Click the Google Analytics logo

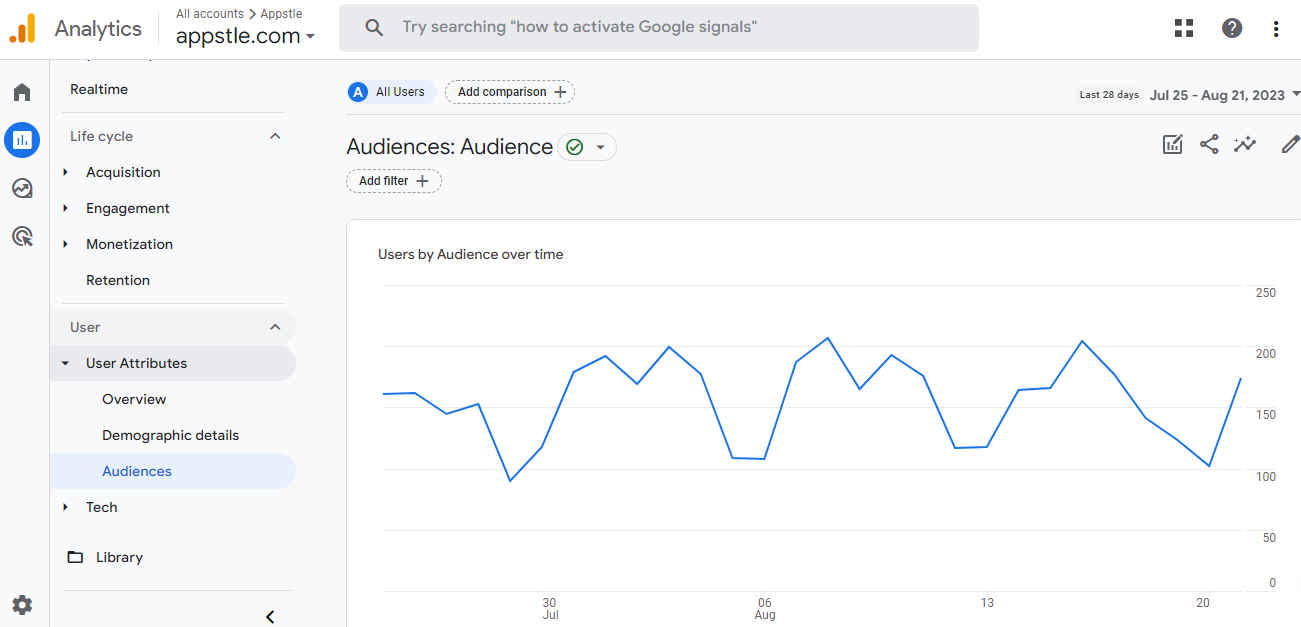click(22, 28)
